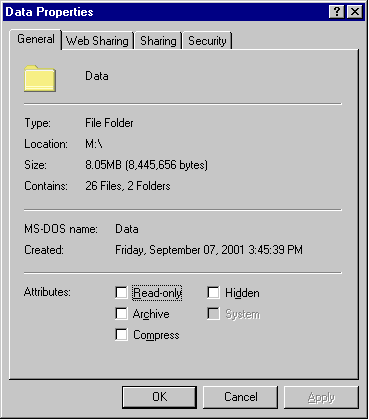Close the Data Properties dialog with X
The height and width of the screenshot is (420, 369).
[355, 12]
